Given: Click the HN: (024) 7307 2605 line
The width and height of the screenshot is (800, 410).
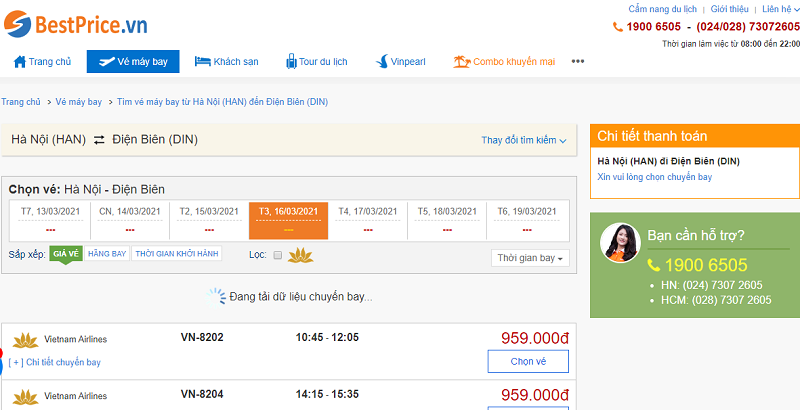Looking at the screenshot, I should tap(712, 285).
